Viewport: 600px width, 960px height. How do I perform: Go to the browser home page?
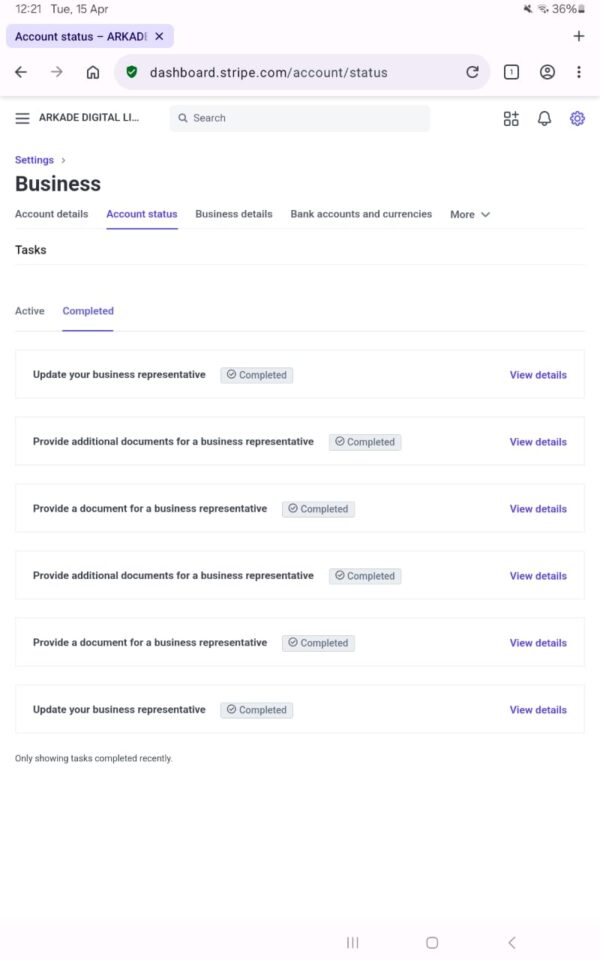click(93, 72)
